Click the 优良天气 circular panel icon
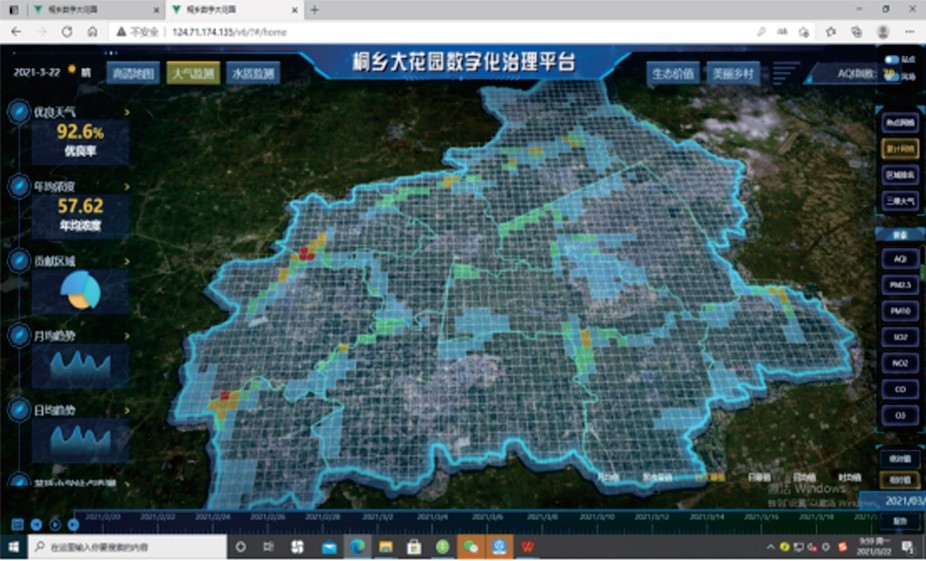926x561 pixels. (18, 112)
